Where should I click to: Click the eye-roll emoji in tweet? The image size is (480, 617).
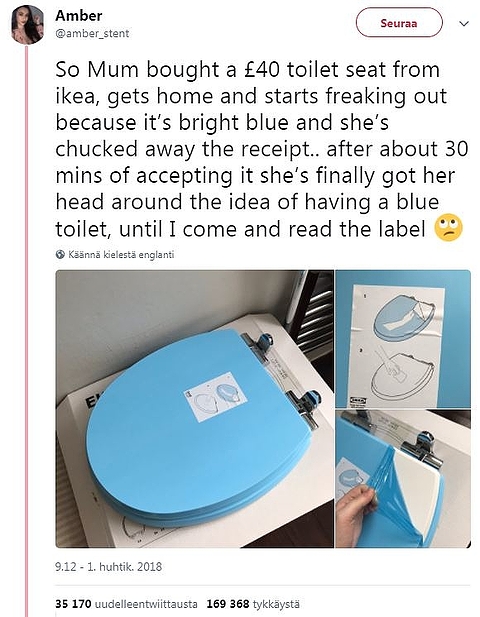click(x=448, y=228)
